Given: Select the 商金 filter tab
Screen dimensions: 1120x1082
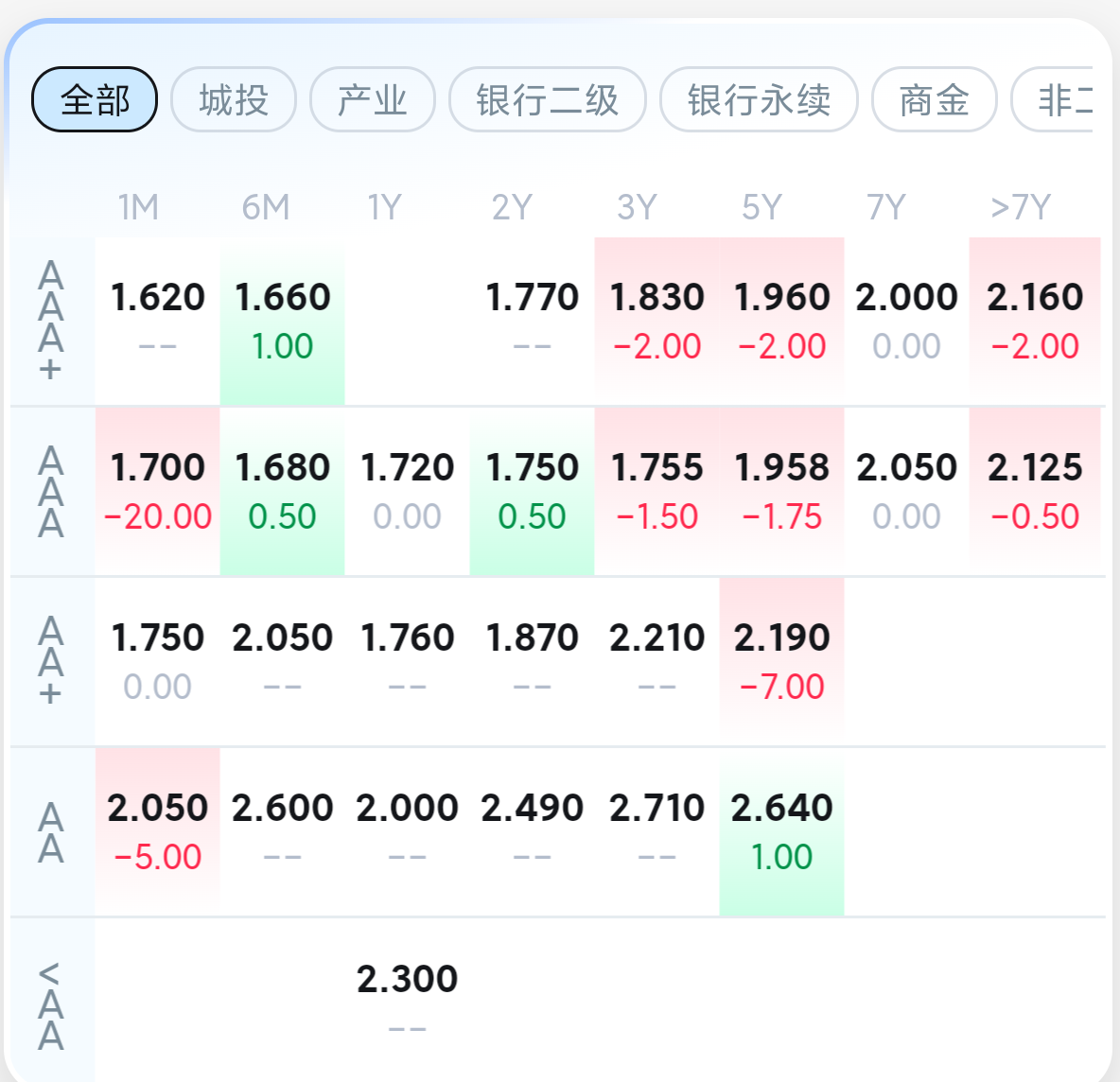Looking at the screenshot, I should pos(934,99).
